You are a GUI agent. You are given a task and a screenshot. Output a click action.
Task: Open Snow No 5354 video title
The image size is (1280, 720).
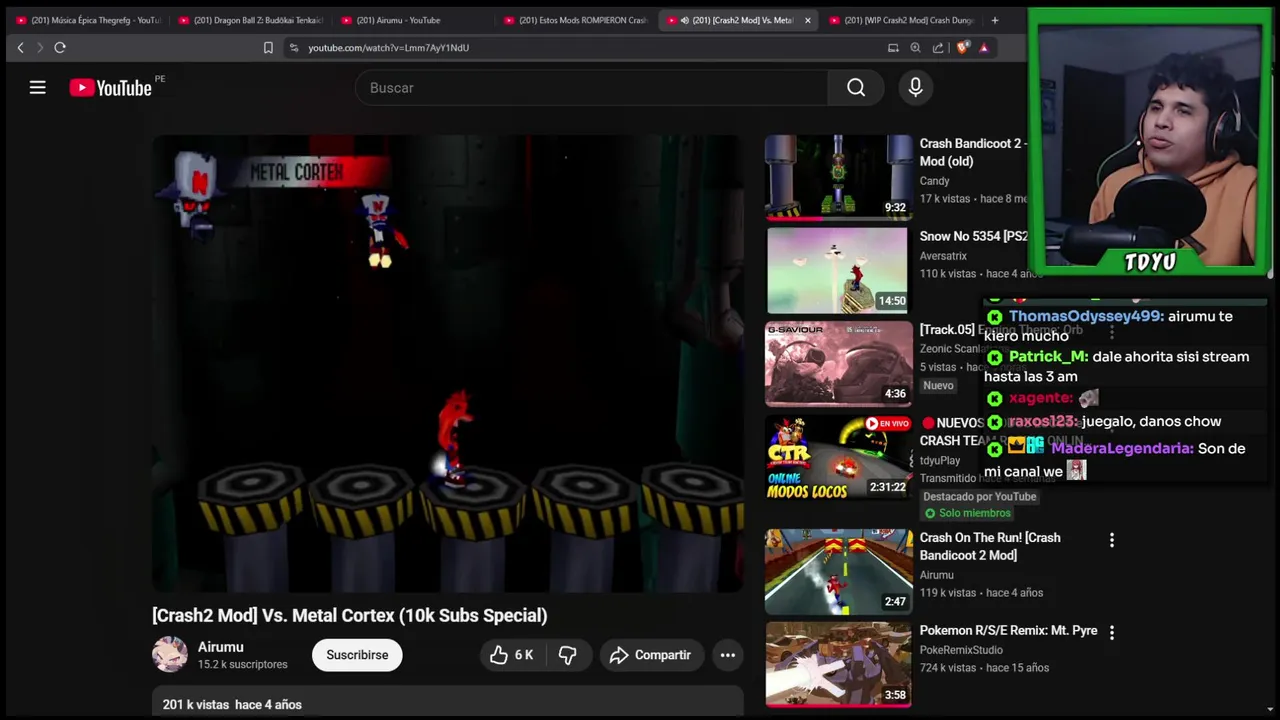click(x=973, y=236)
